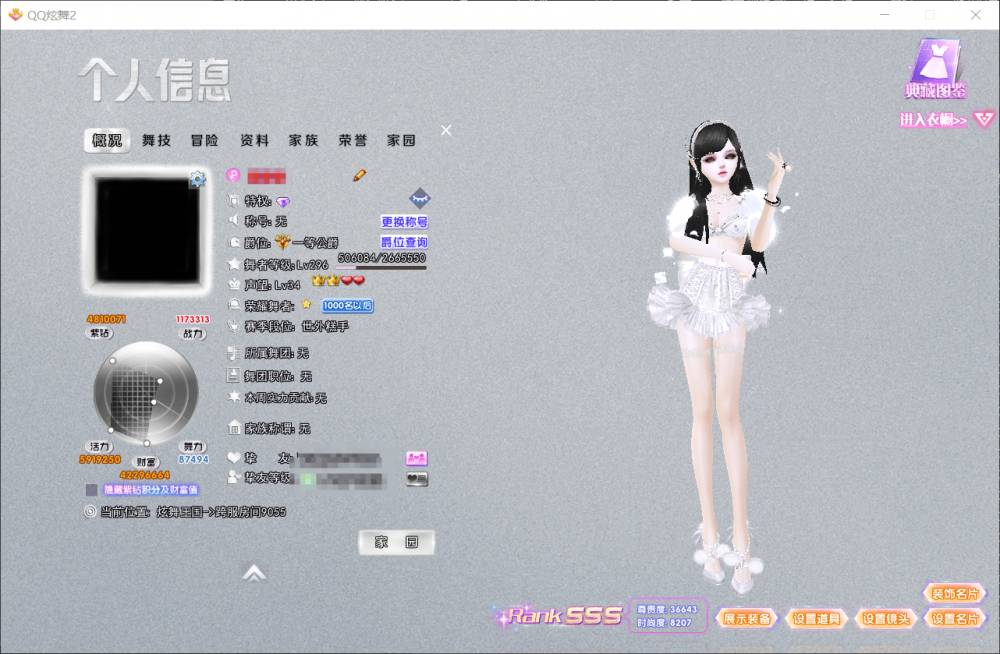Close the personal info panel with X

click(x=446, y=130)
